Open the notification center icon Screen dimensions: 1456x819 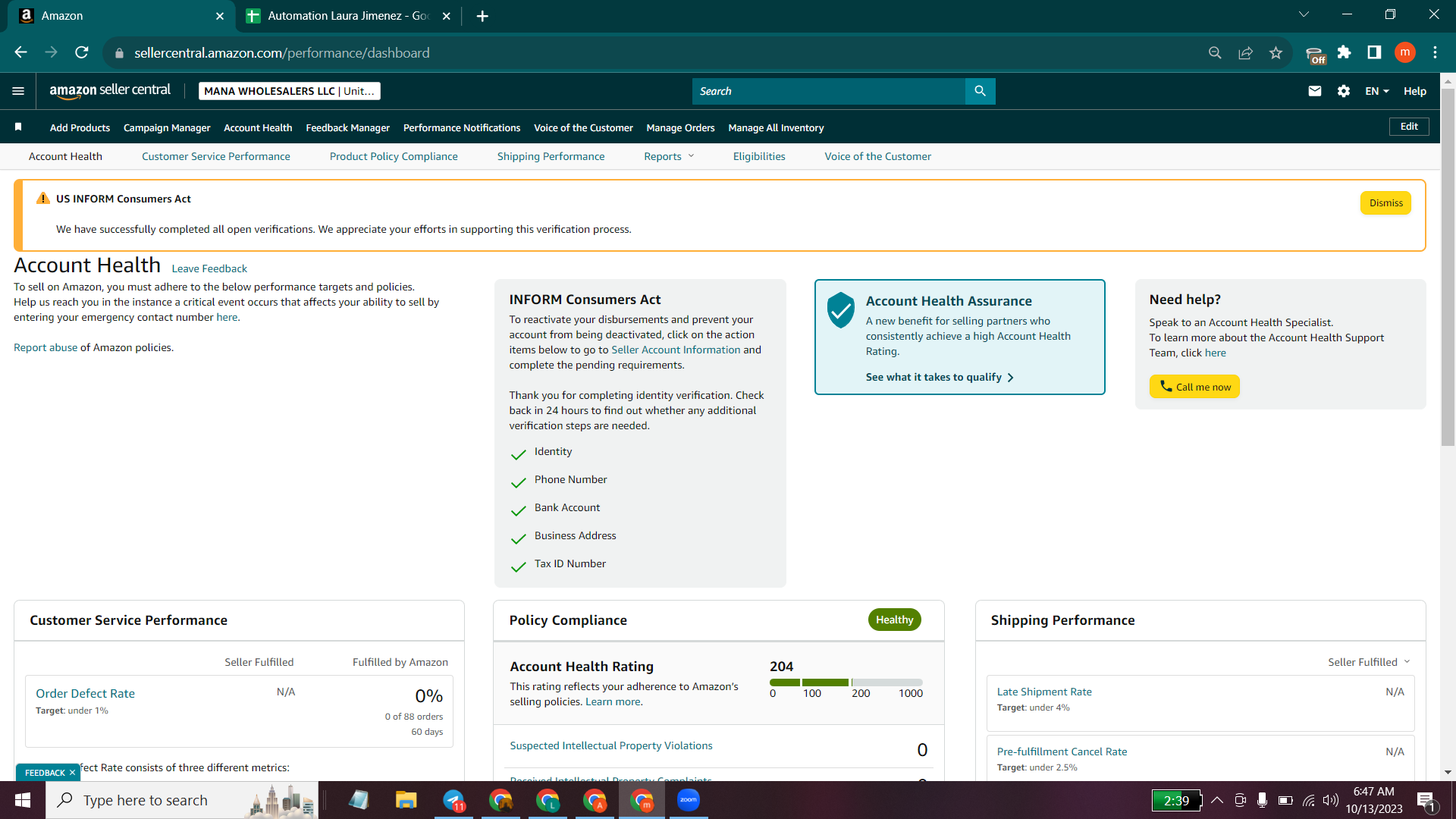point(1426,800)
